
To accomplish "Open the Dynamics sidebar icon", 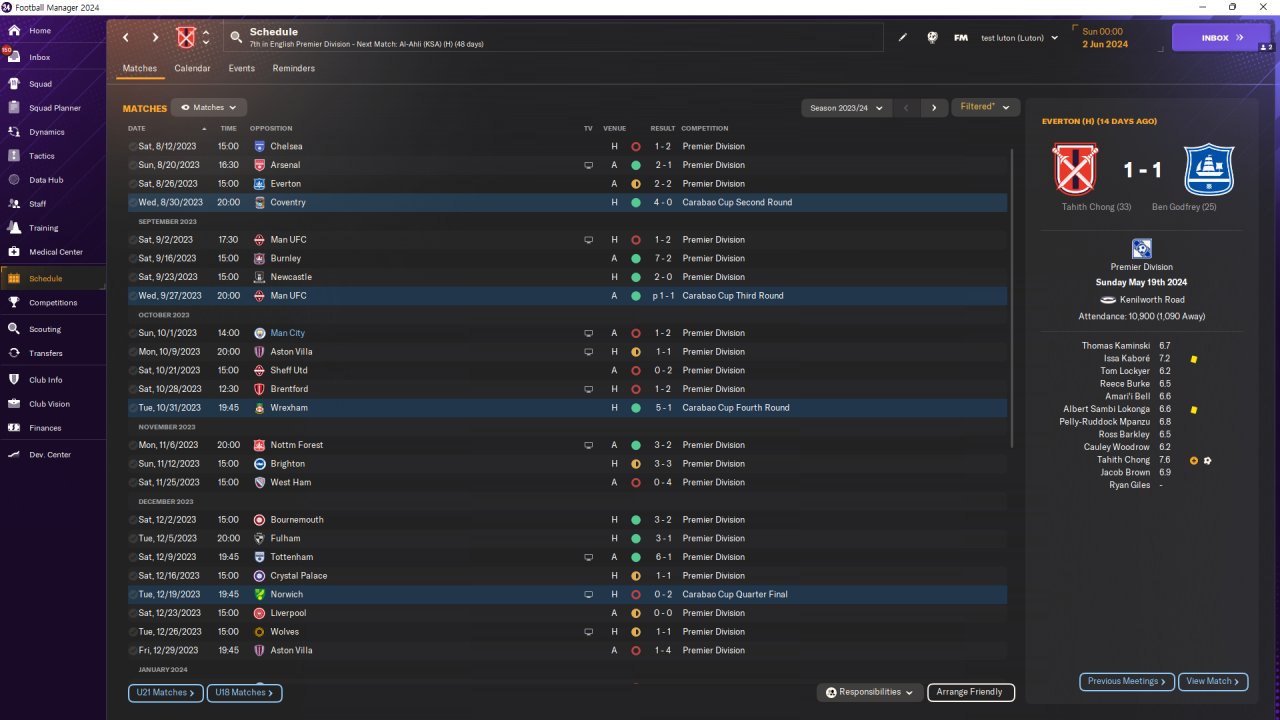I will [x=14, y=132].
